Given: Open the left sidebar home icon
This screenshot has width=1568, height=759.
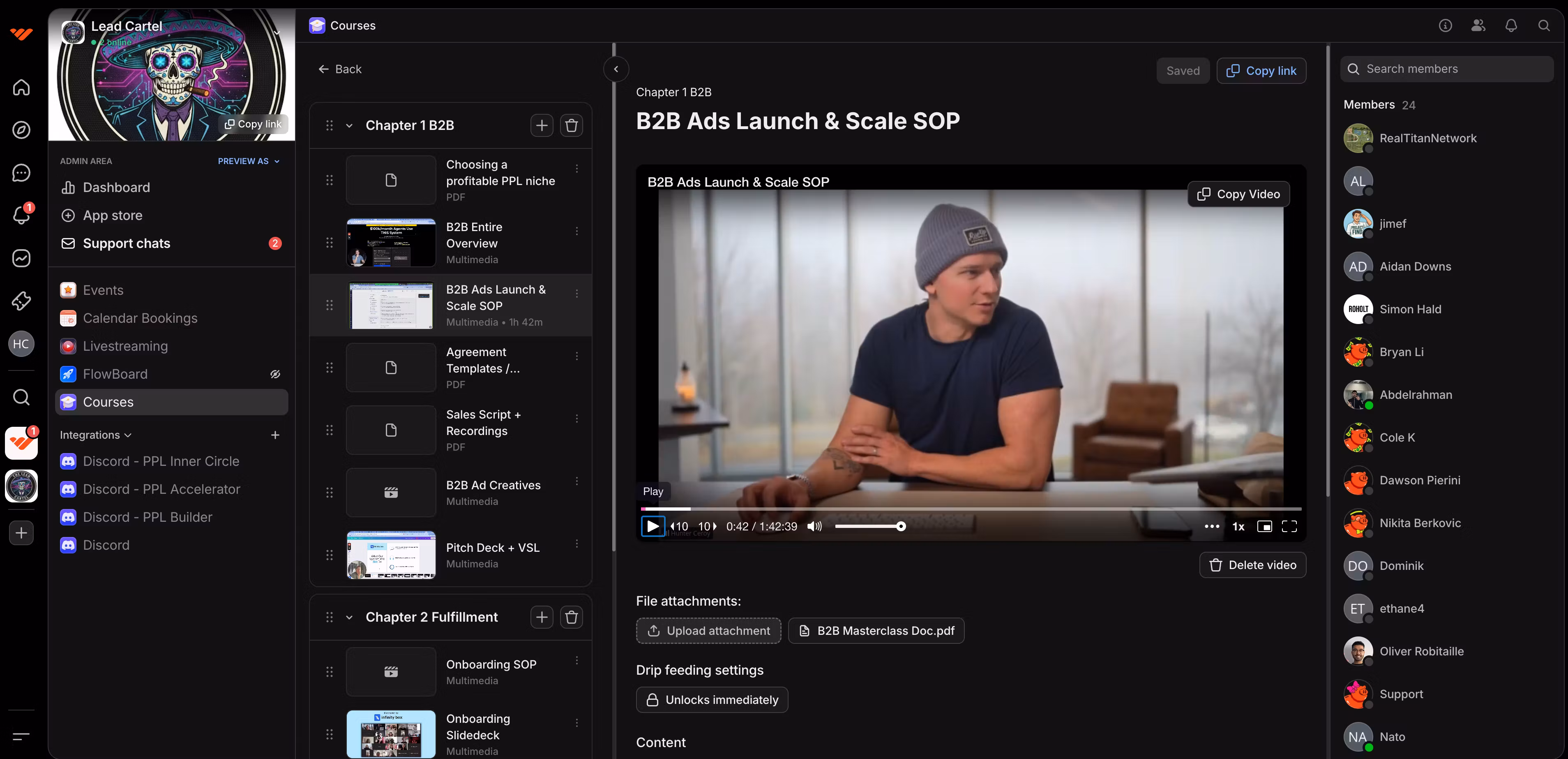Looking at the screenshot, I should [x=21, y=87].
